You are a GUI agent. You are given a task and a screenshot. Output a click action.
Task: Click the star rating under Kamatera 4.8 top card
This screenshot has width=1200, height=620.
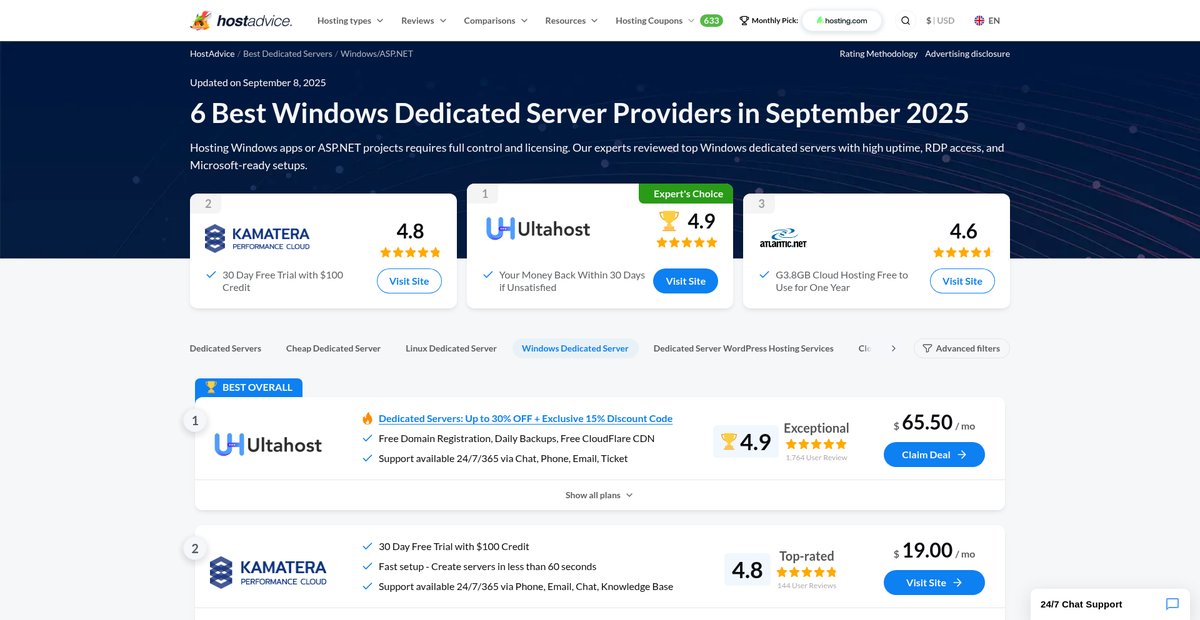(410, 253)
